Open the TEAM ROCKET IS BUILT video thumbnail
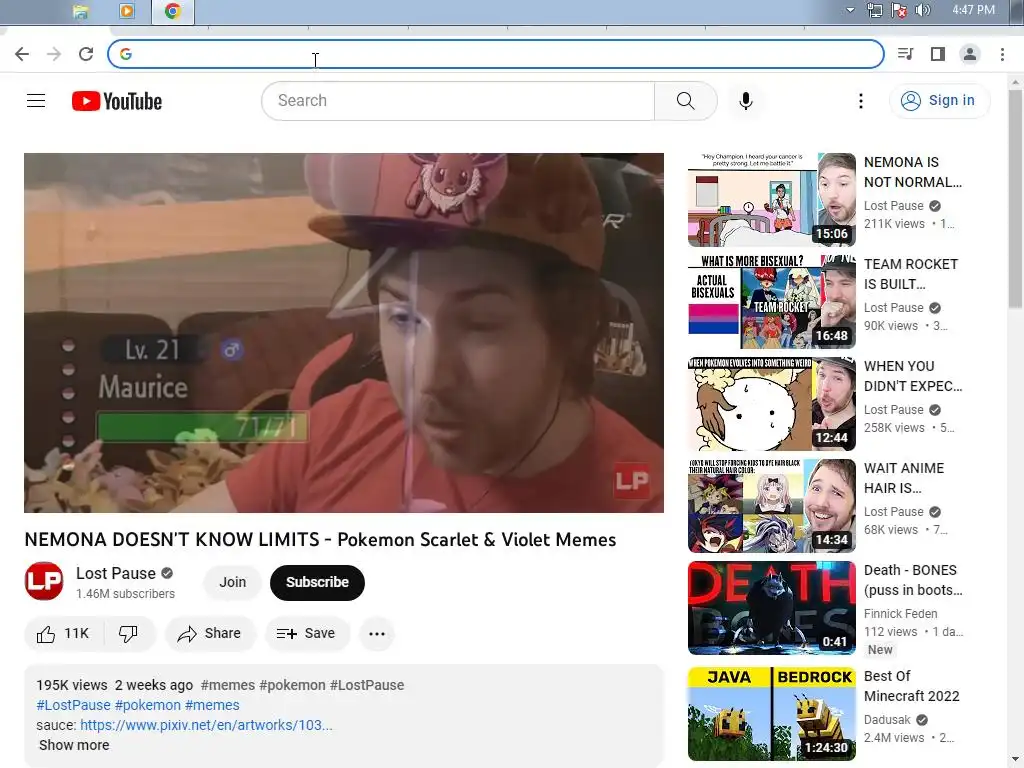 (771, 302)
